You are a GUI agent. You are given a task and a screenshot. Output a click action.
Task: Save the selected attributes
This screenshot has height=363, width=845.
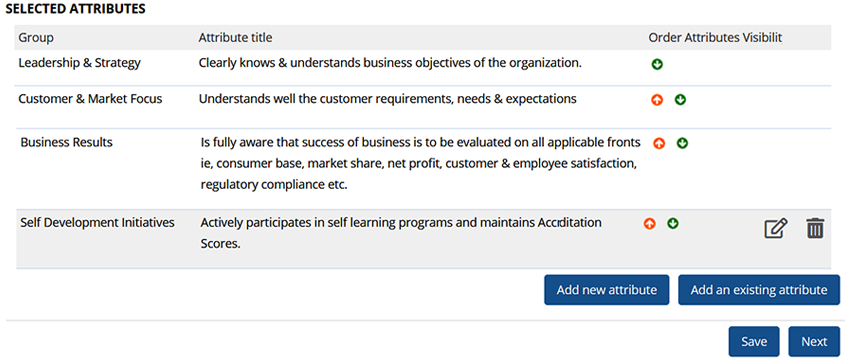click(754, 341)
